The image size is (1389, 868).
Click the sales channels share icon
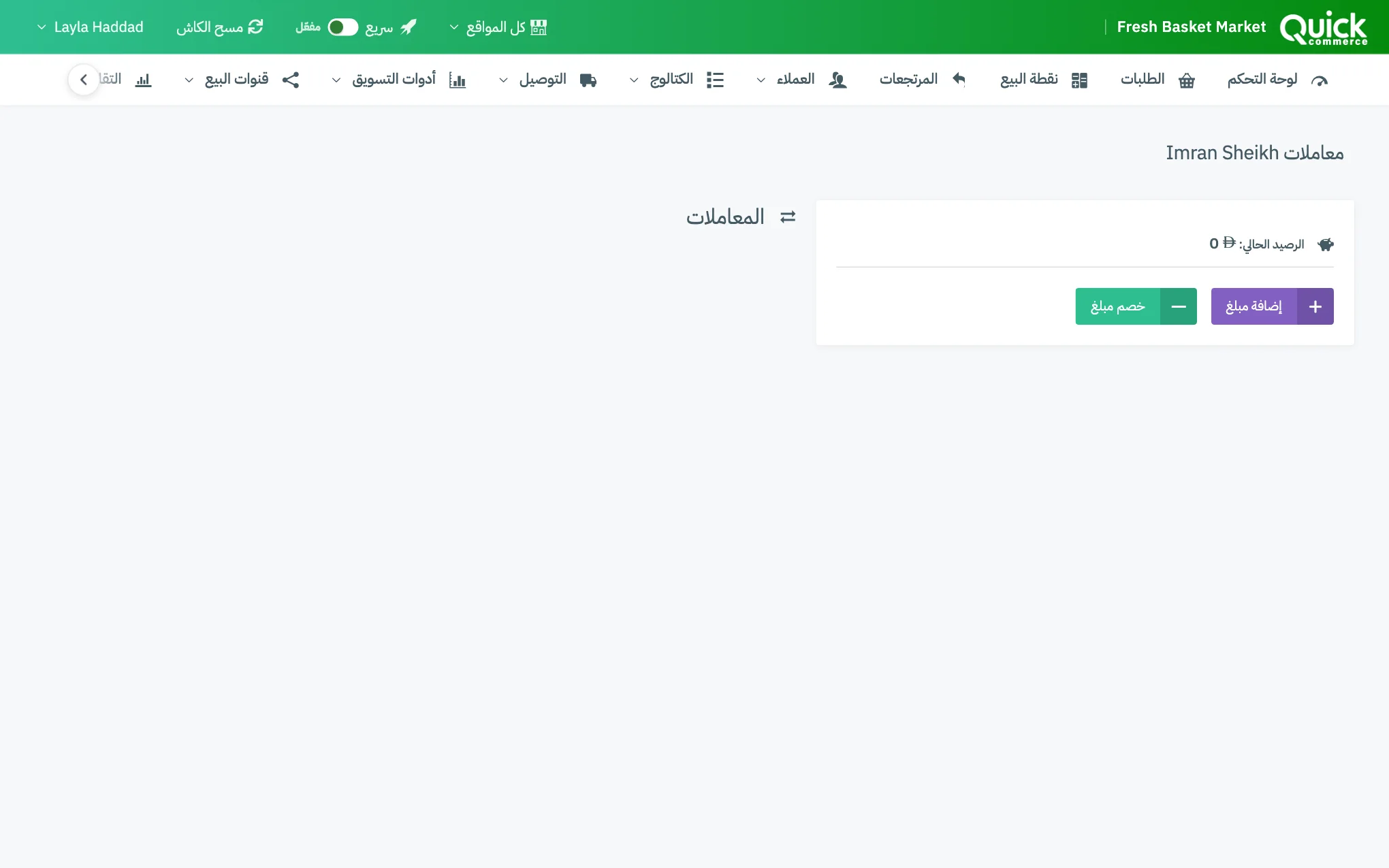tap(291, 80)
